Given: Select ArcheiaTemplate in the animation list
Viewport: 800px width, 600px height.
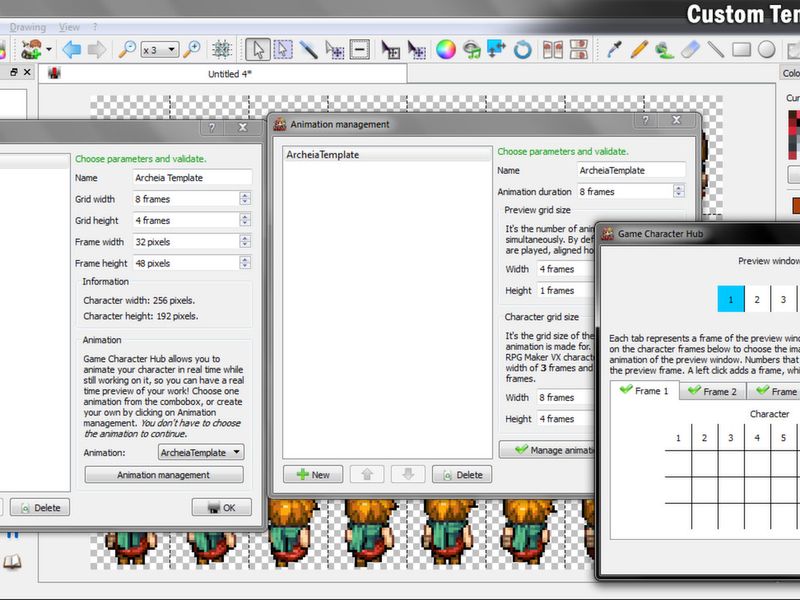Looking at the screenshot, I should [x=387, y=155].
